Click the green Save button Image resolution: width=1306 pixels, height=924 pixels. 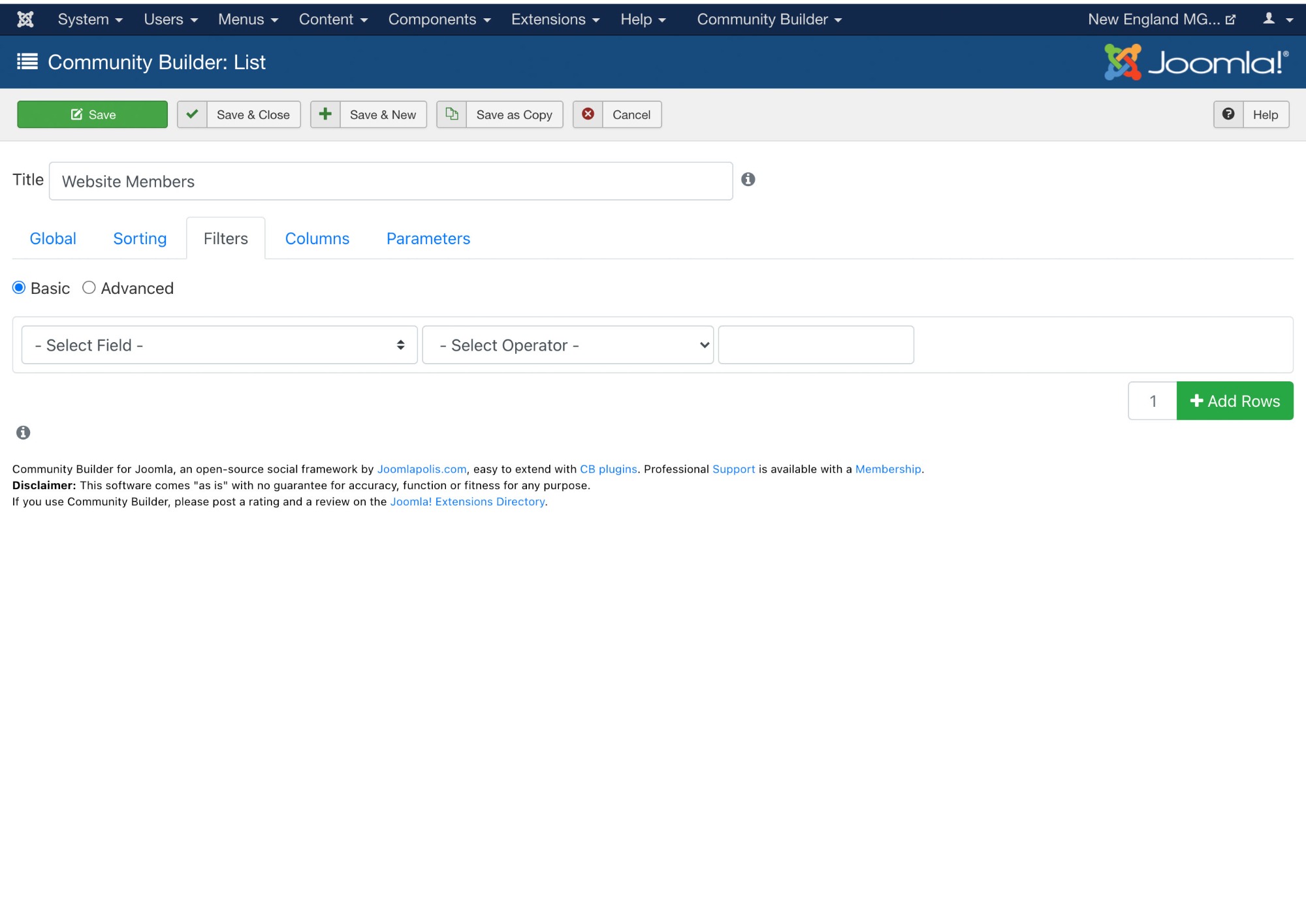click(93, 114)
